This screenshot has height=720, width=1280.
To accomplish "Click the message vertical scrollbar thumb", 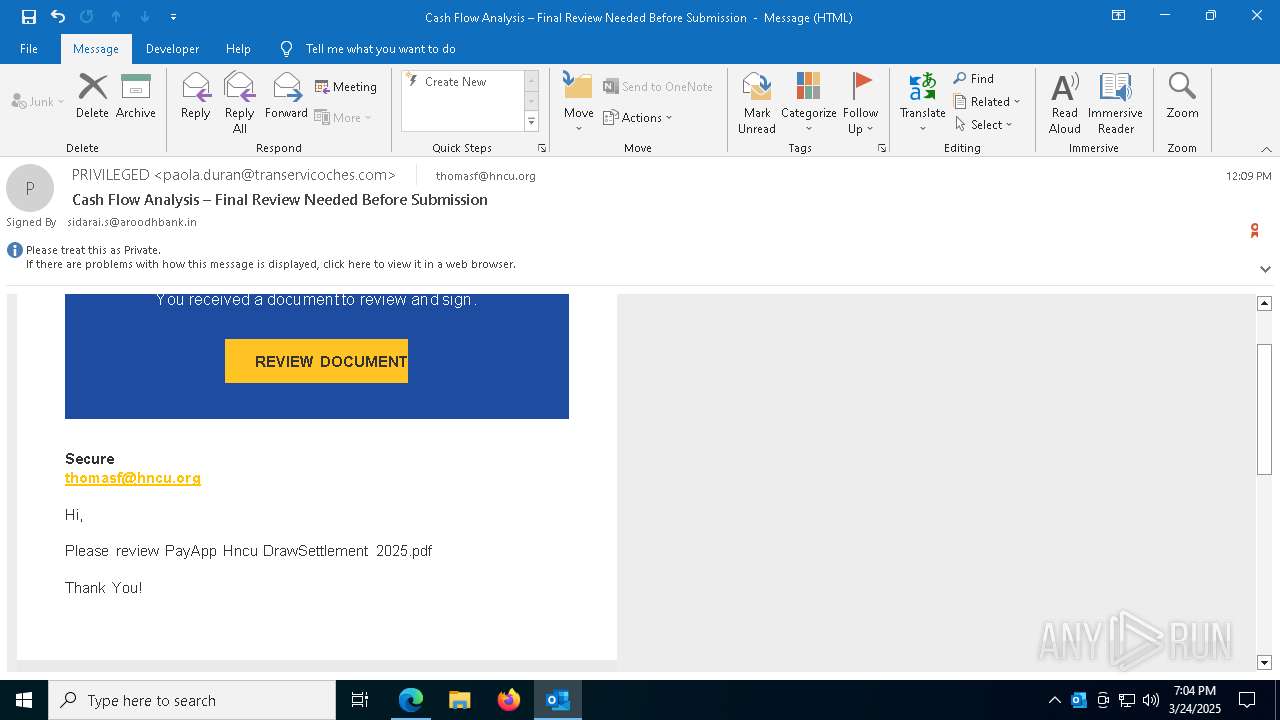I will pyautogui.click(x=1264, y=408).
